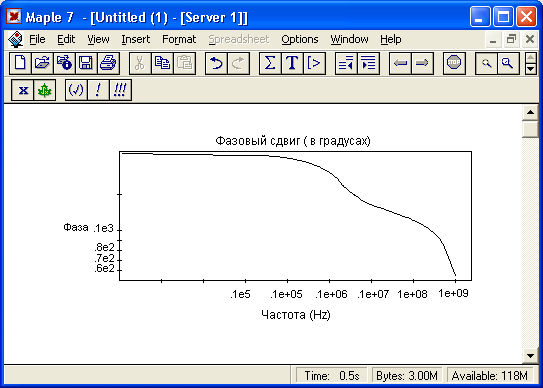The image size is (543, 388).
Task: Expand toolbar overflow down arrow
Action: [531, 69]
